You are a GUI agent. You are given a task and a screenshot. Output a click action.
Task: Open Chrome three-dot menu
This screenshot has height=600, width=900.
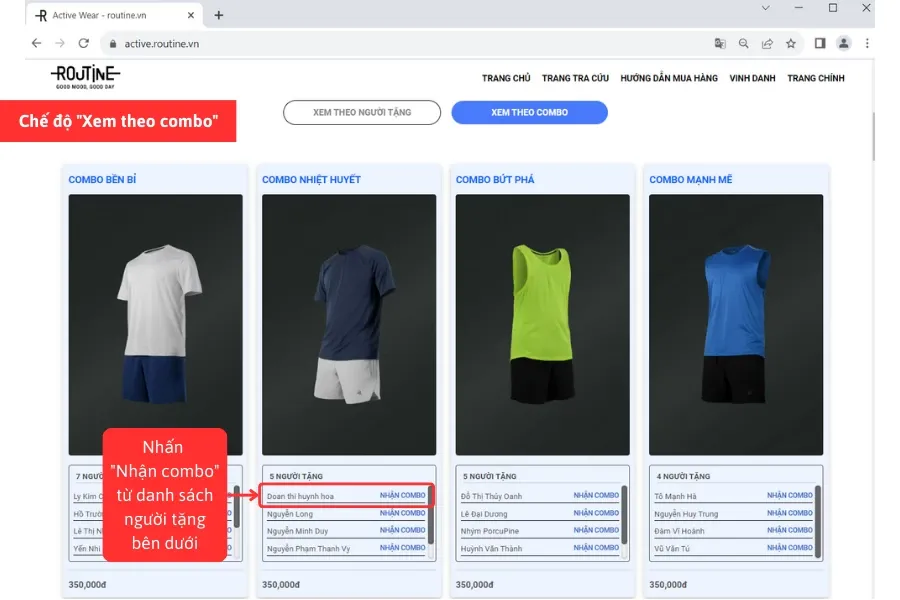tap(867, 44)
